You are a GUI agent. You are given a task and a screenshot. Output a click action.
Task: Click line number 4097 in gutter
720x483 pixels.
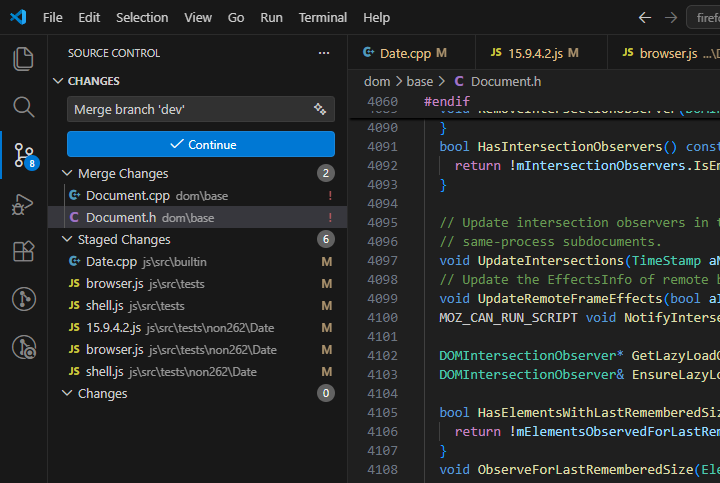click(382, 261)
